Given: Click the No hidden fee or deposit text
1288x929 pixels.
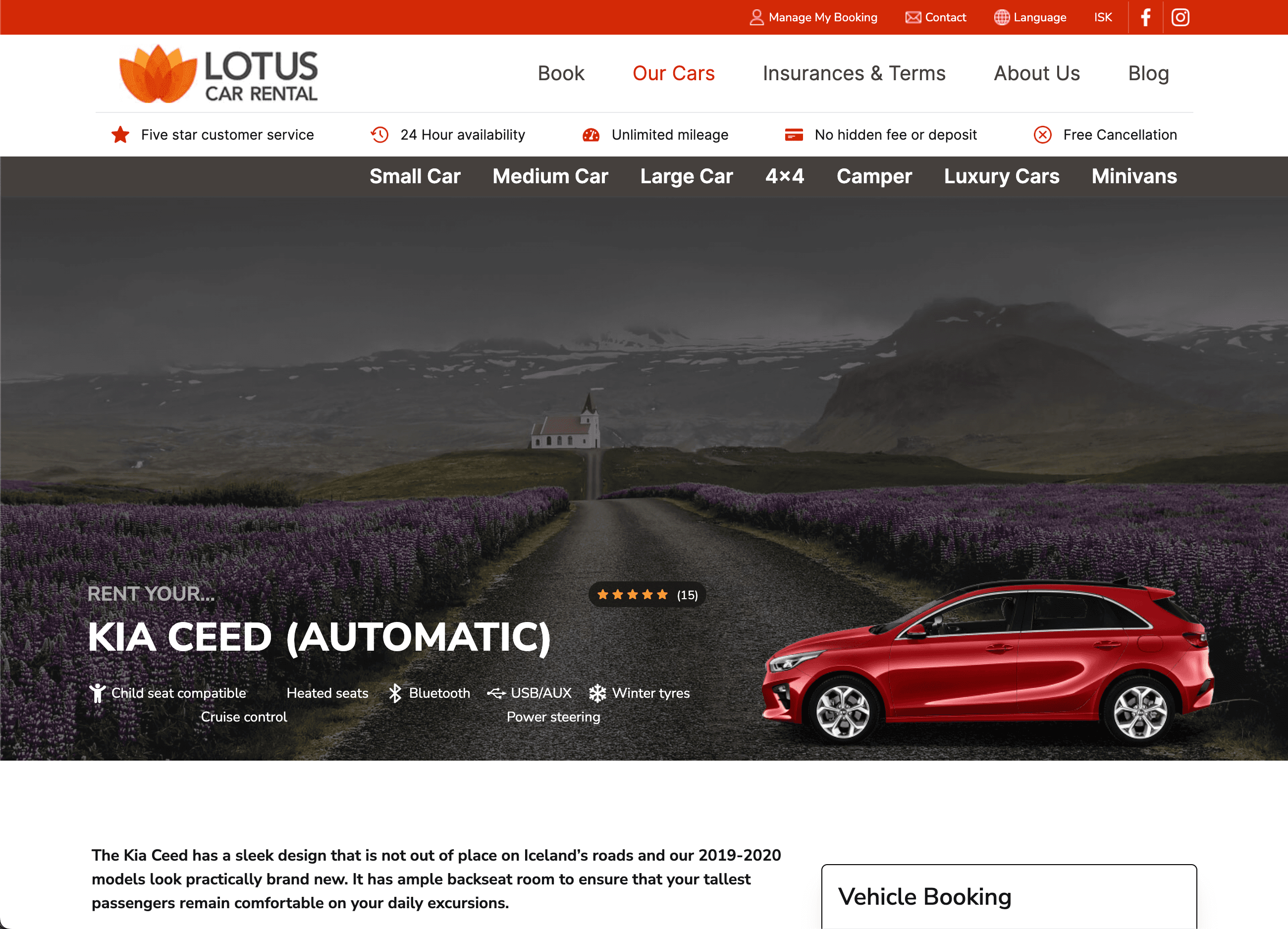Looking at the screenshot, I should (896, 135).
